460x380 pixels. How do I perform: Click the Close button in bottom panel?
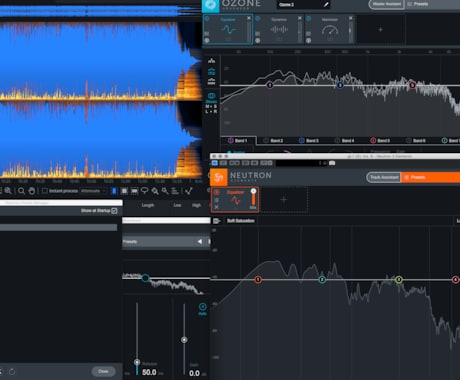[103, 371]
